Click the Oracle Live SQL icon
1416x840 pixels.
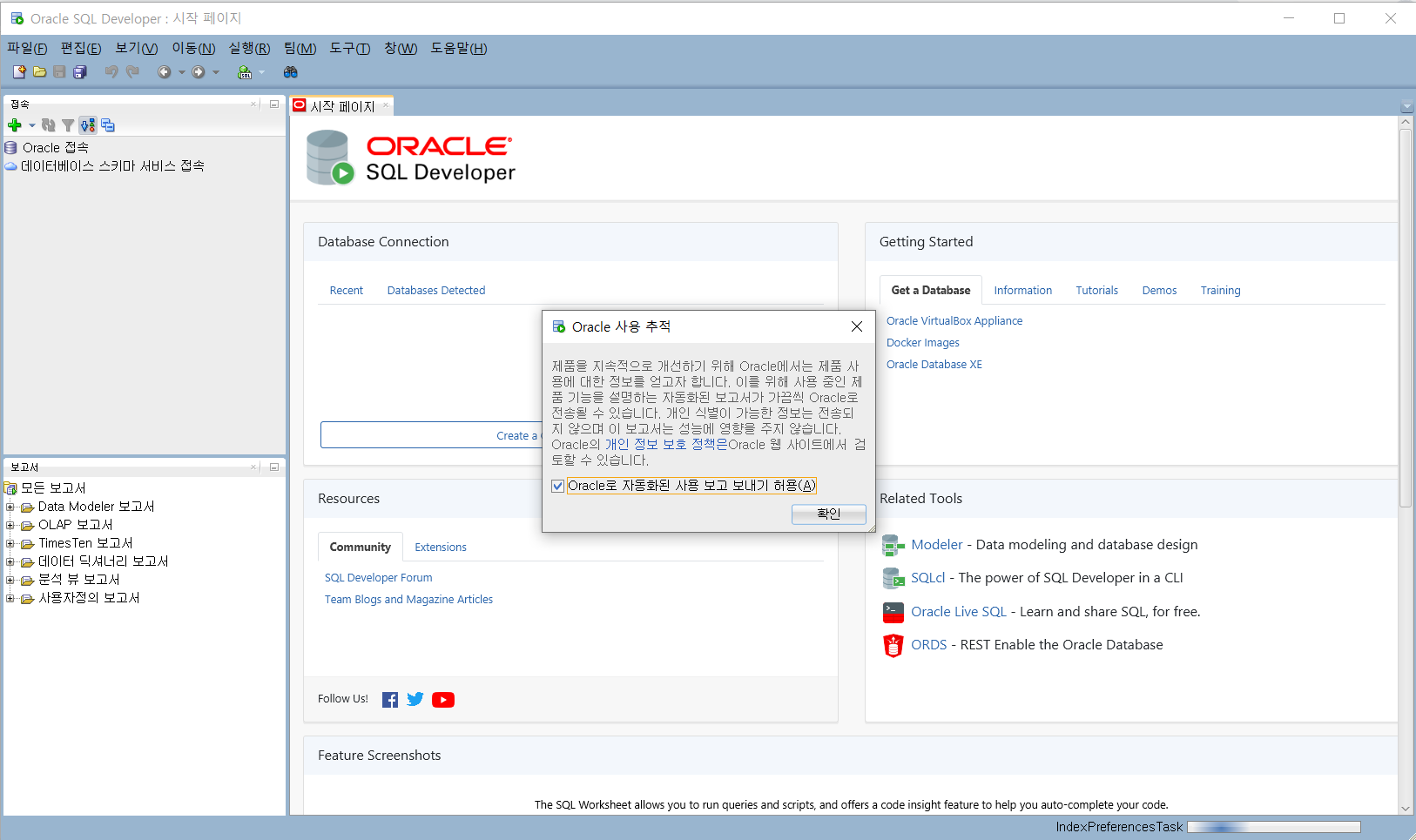coord(893,612)
